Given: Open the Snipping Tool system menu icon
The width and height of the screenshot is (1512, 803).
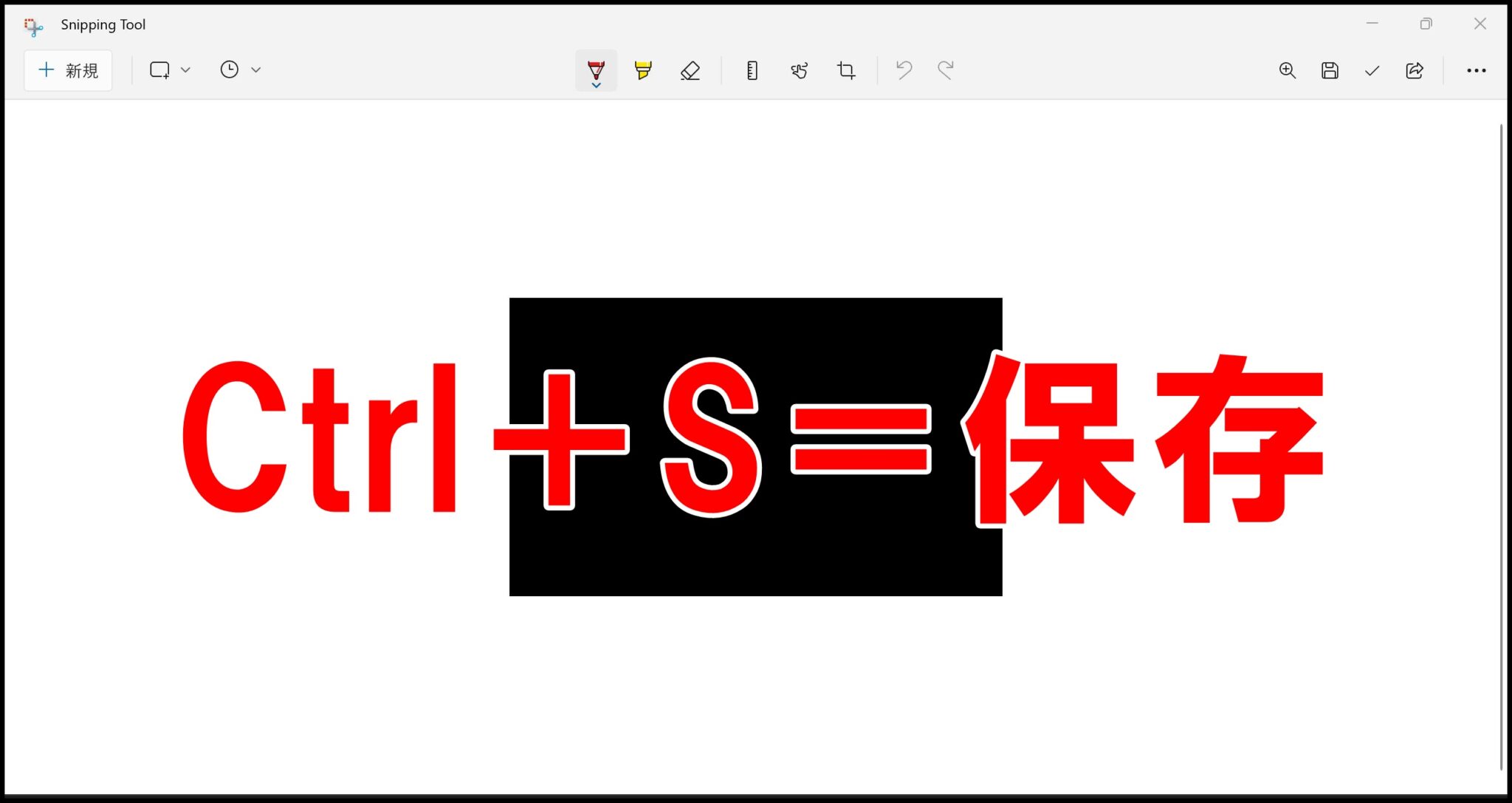Looking at the screenshot, I should [33, 27].
